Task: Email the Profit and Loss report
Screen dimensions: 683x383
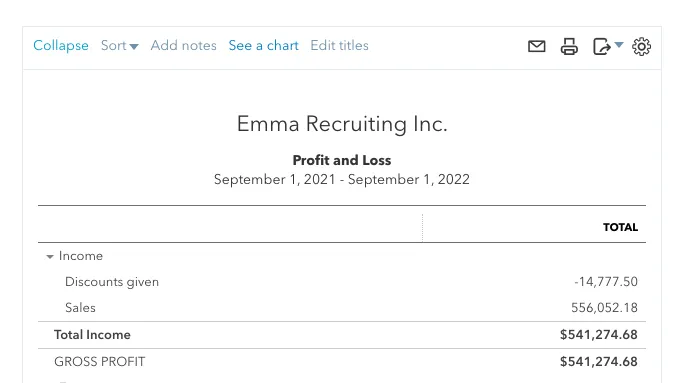Action: pos(536,46)
